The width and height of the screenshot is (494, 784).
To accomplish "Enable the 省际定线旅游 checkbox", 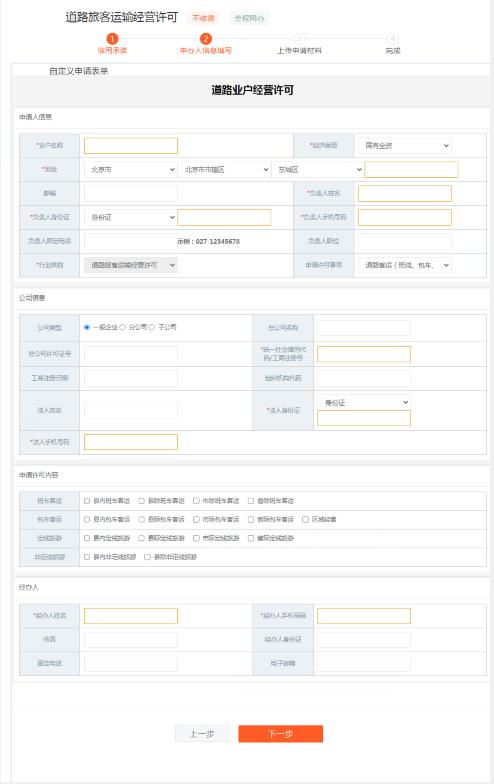I will [251, 538].
